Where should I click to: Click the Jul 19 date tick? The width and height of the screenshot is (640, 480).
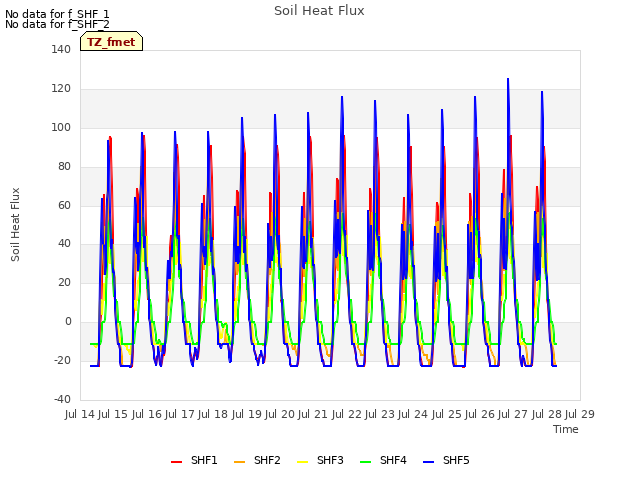(x=247, y=414)
